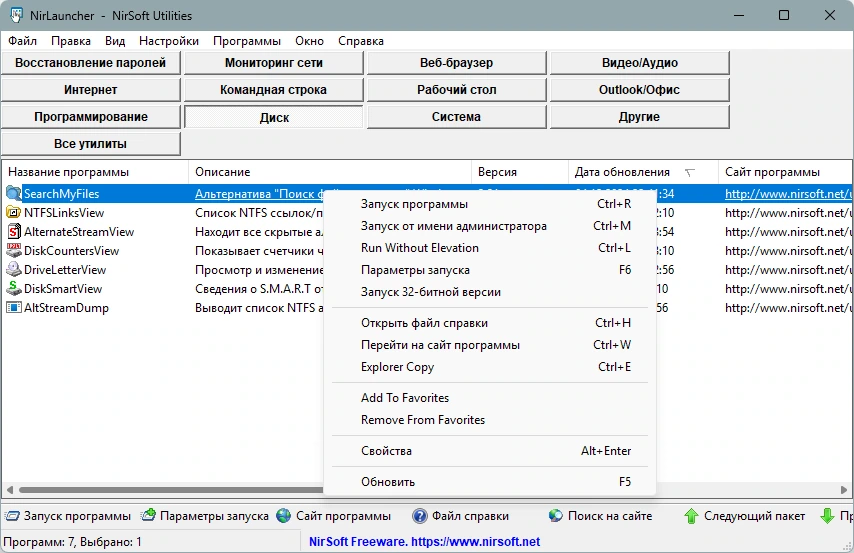Switch to Другие category

(x=639, y=117)
